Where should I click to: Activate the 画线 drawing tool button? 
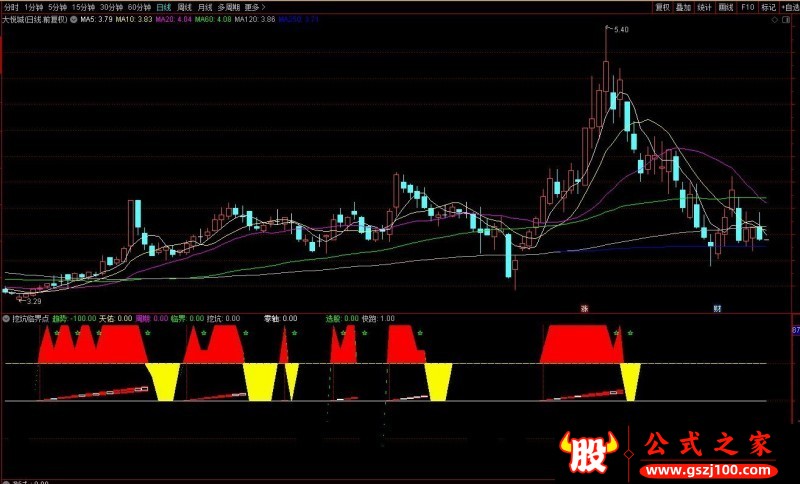(726, 7)
